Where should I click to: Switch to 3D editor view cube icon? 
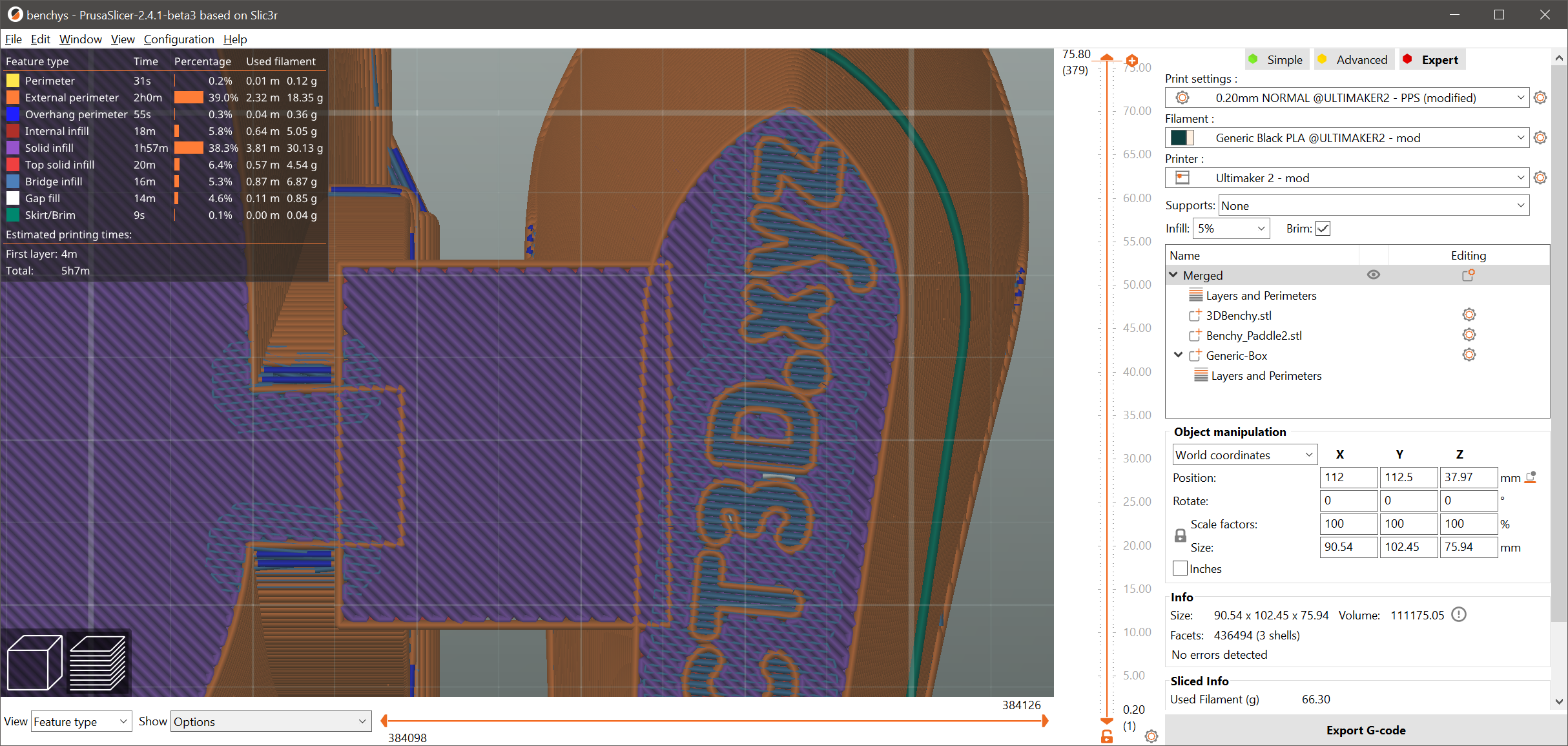[x=35, y=662]
